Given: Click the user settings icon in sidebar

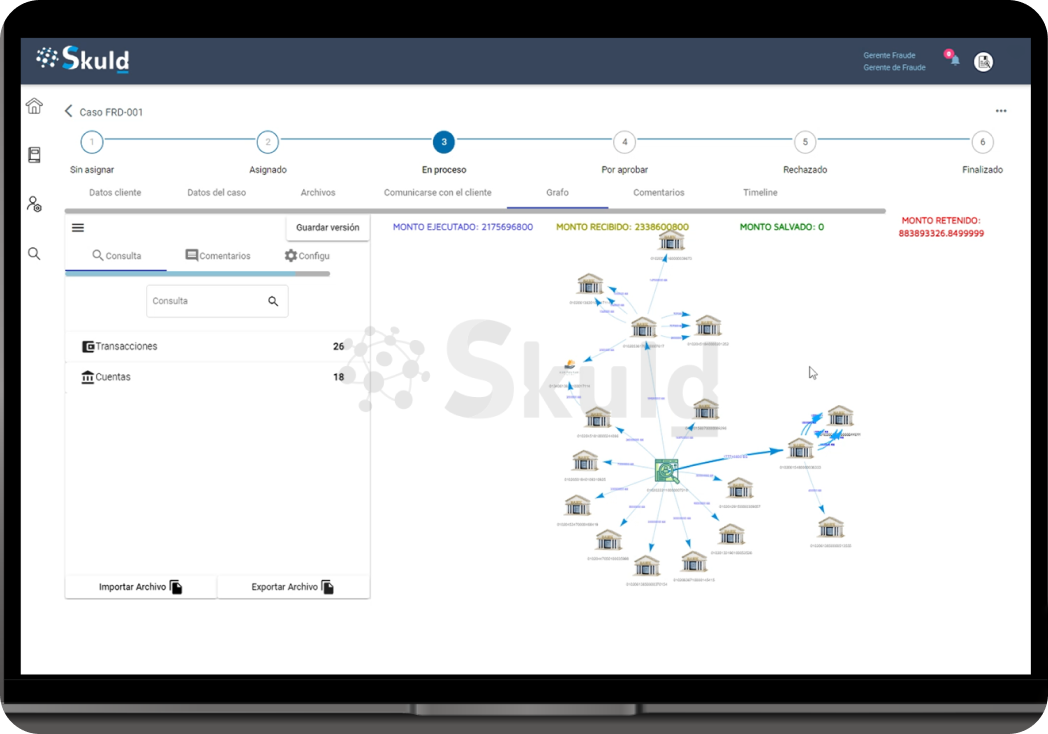Looking at the screenshot, I should coord(34,204).
